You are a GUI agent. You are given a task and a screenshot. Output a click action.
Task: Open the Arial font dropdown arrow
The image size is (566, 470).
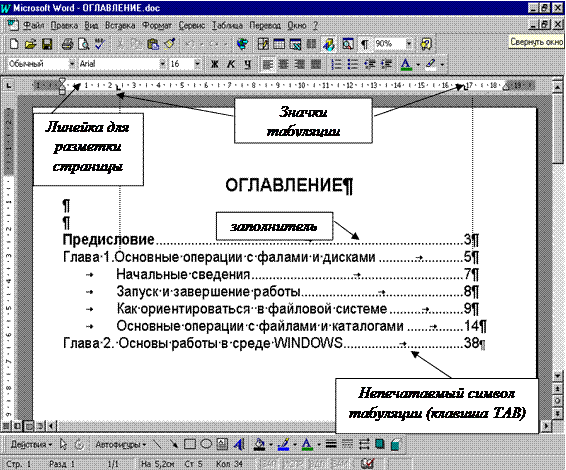162,64
